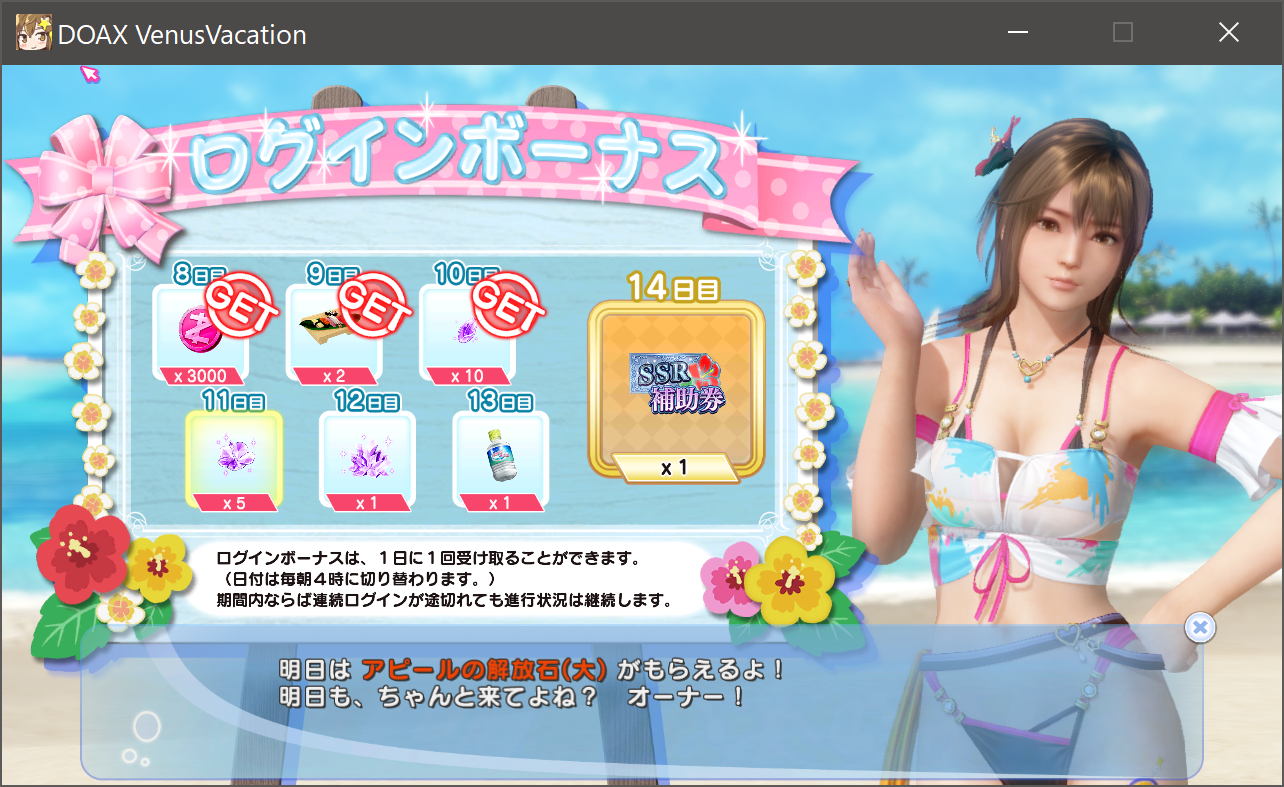This screenshot has width=1284, height=787.
Task: Maximize the DOAX VenusVacation window
Action: tap(1123, 33)
